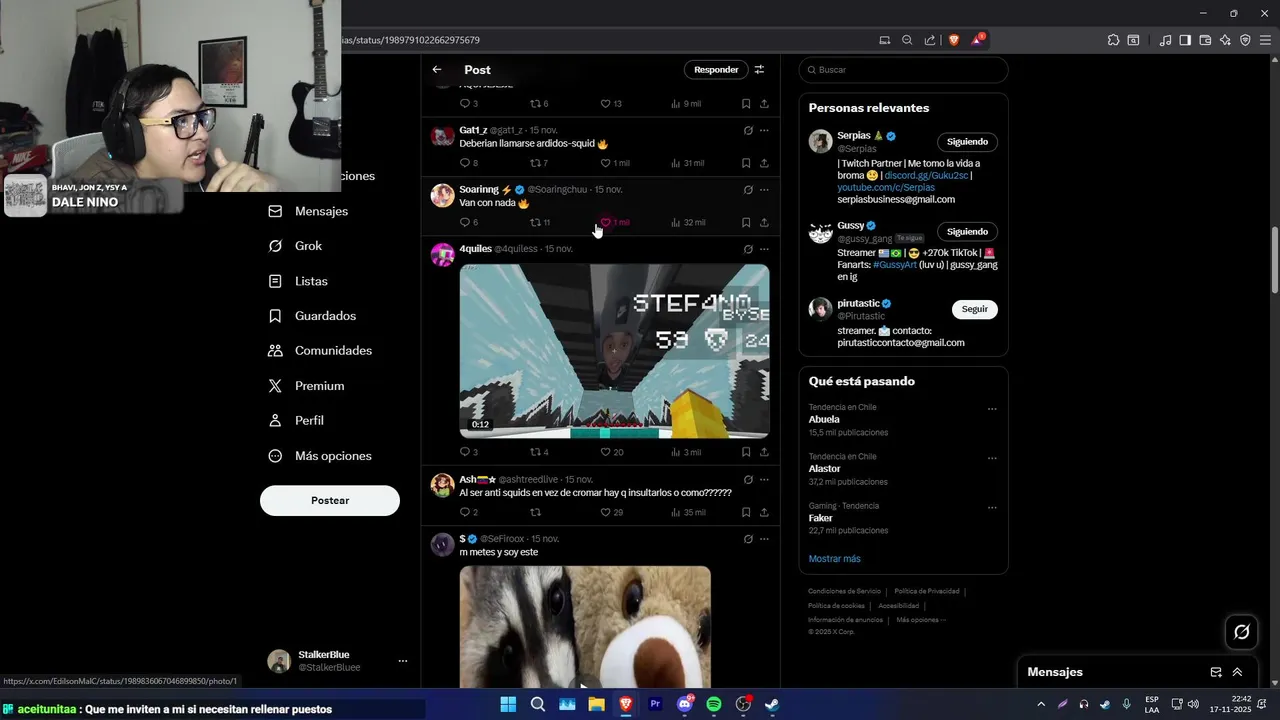Play the 4quiles Minecraft video

tap(614, 351)
